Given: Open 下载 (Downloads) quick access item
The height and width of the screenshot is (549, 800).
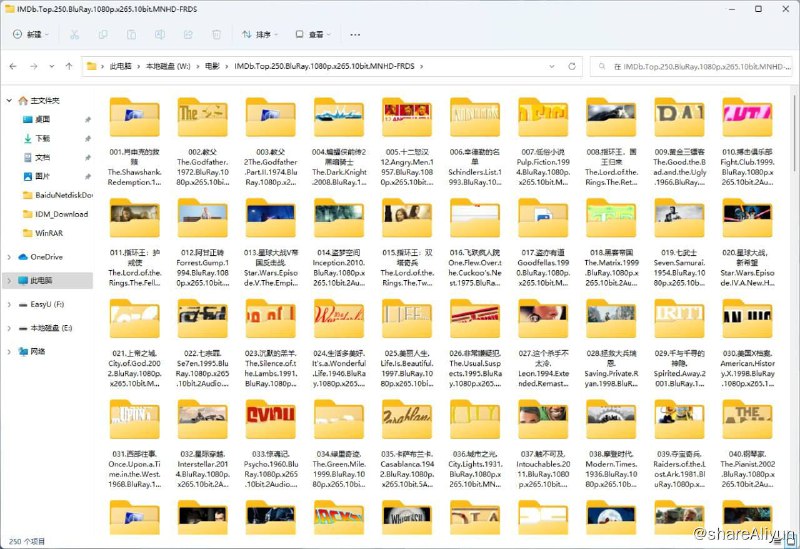Looking at the screenshot, I should [x=43, y=138].
